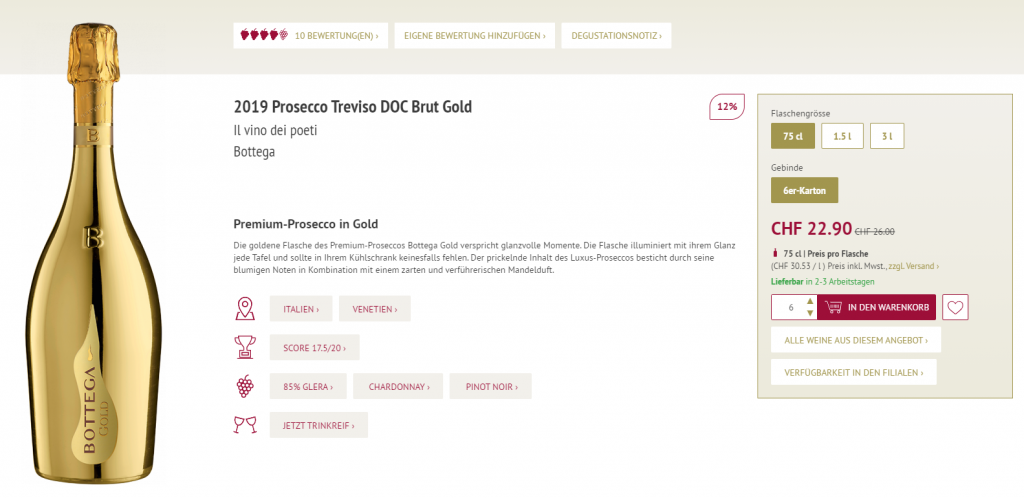Click the grape variety icon

click(x=244, y=386)
